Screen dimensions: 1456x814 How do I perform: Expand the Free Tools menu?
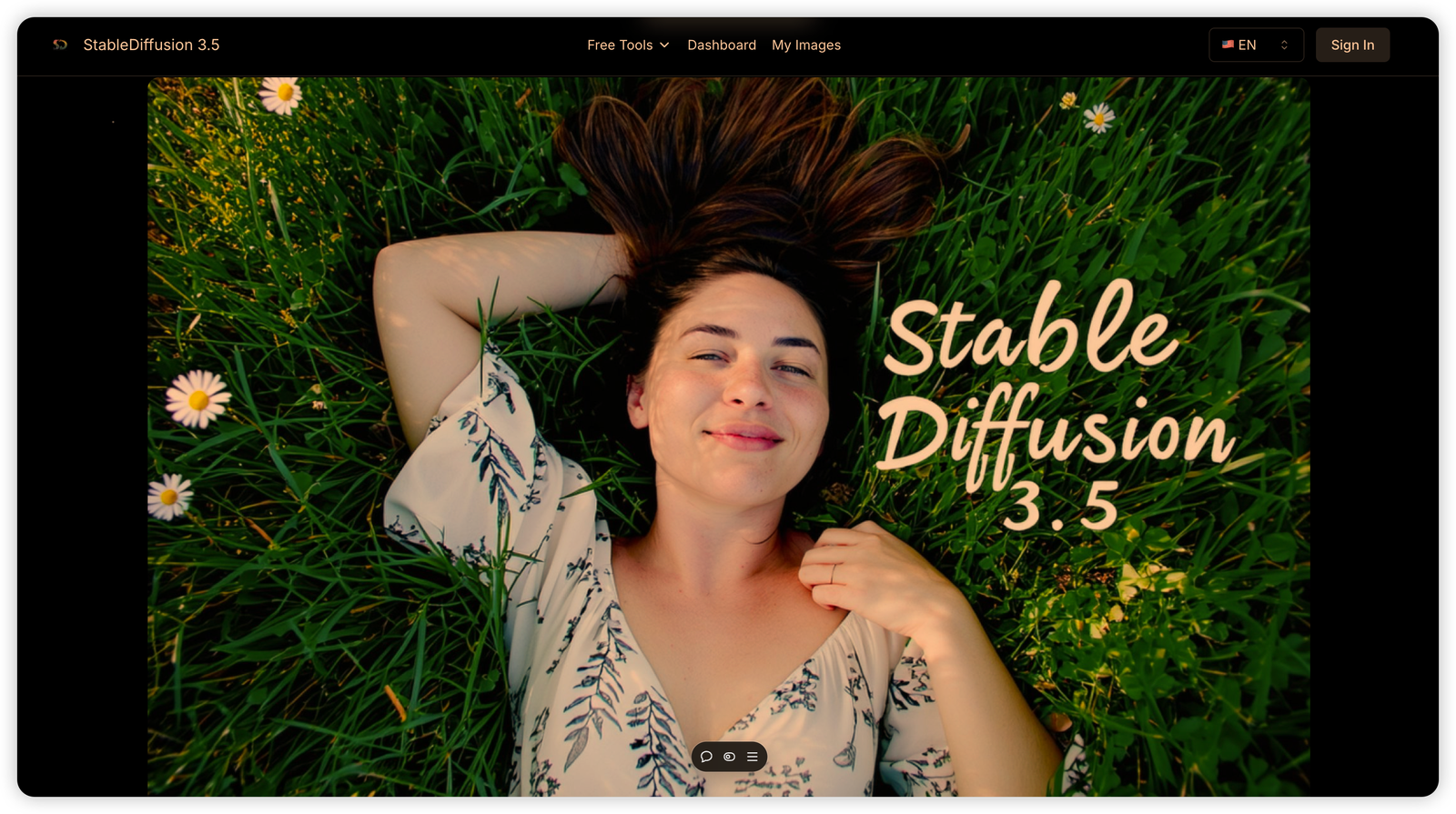(x=628, y=45)
